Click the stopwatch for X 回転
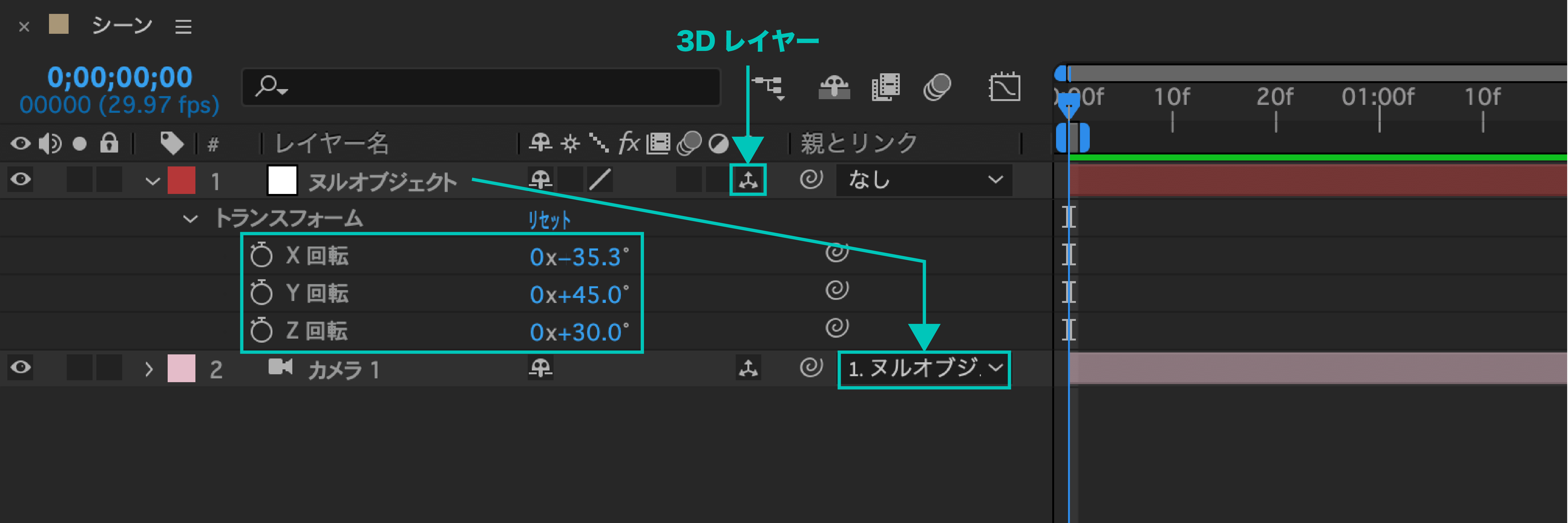This screenshot has width=1568, height=523. tap(261, 255)
